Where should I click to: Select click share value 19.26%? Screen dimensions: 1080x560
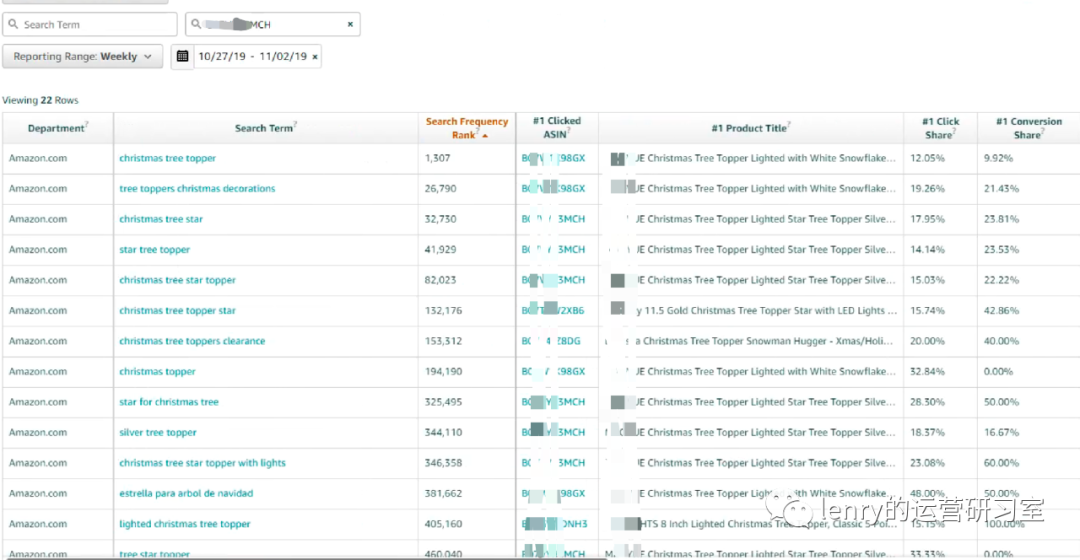[x=927, y=189]
